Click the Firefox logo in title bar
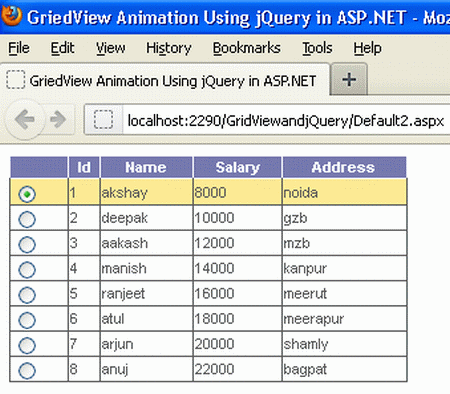 click(11, 16)
